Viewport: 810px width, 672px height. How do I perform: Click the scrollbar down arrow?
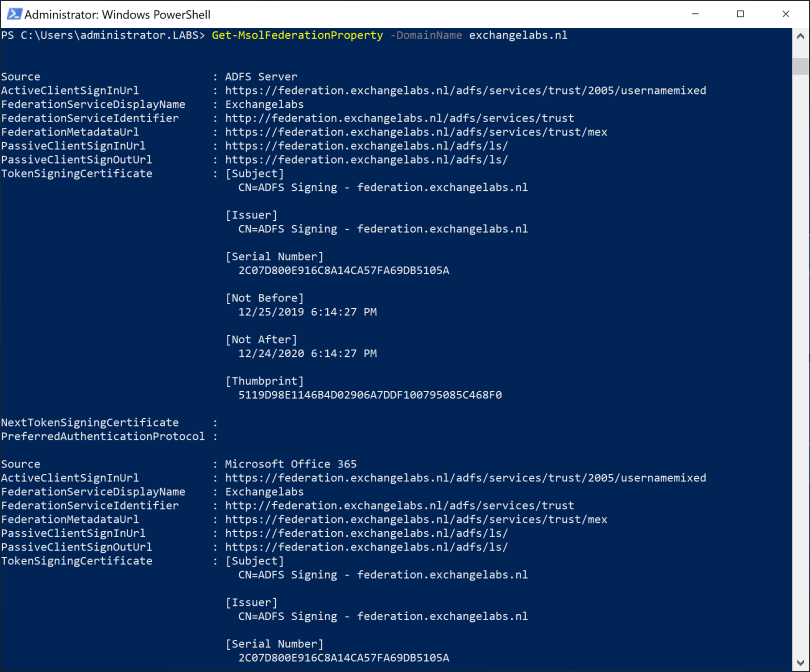pyautogui.click(x=800, y=663)
